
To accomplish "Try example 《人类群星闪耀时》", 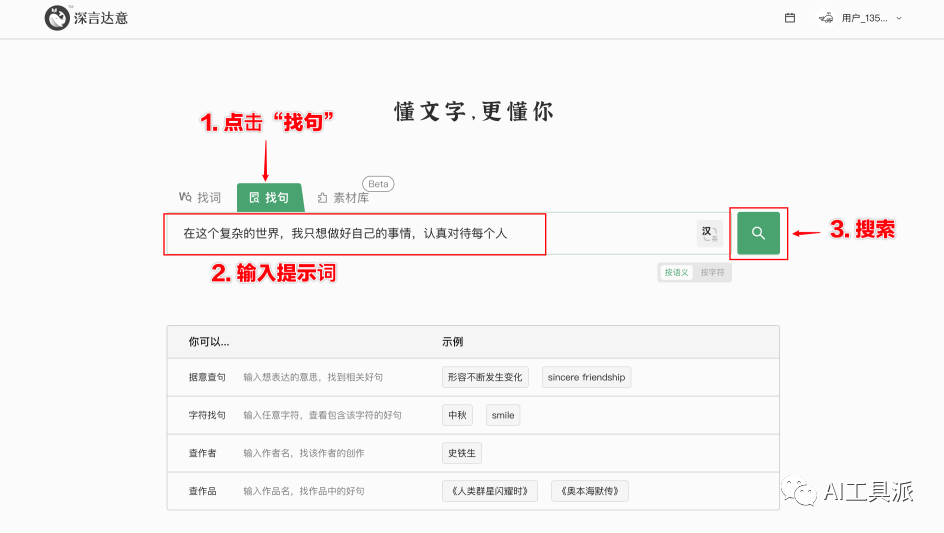I will point(489,491).
